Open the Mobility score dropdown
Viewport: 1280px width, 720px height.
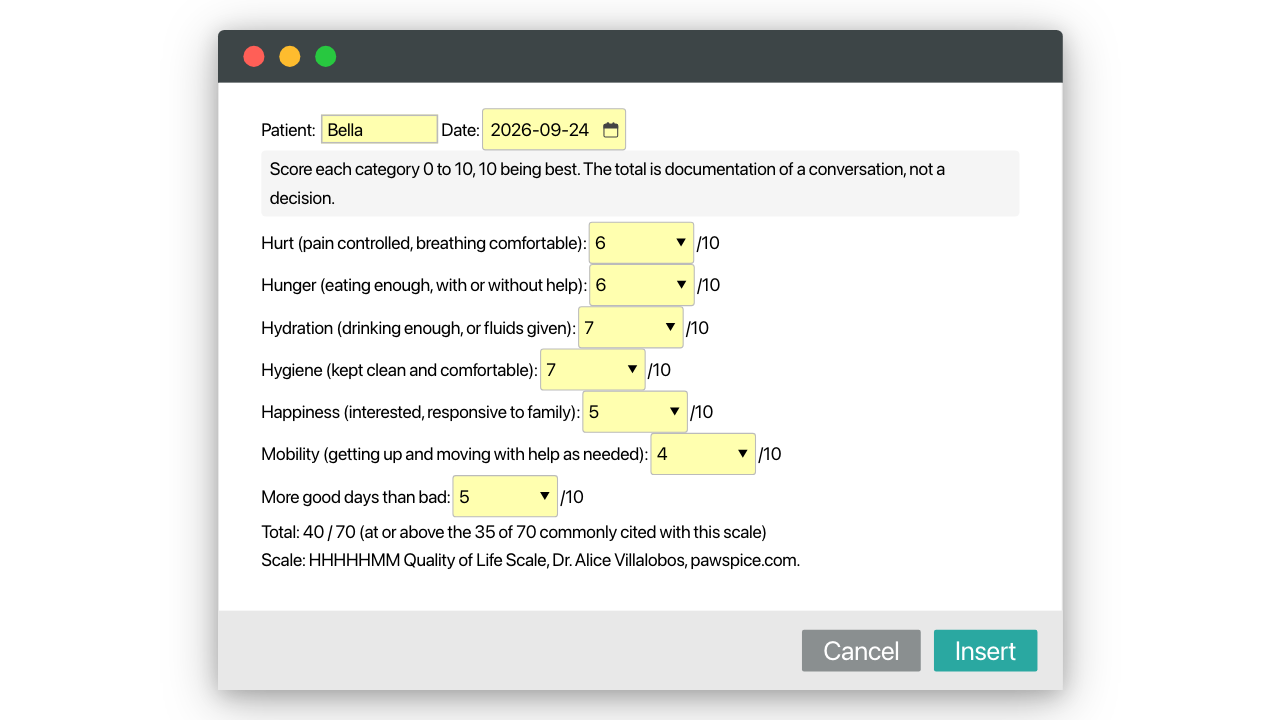[703, 454]
